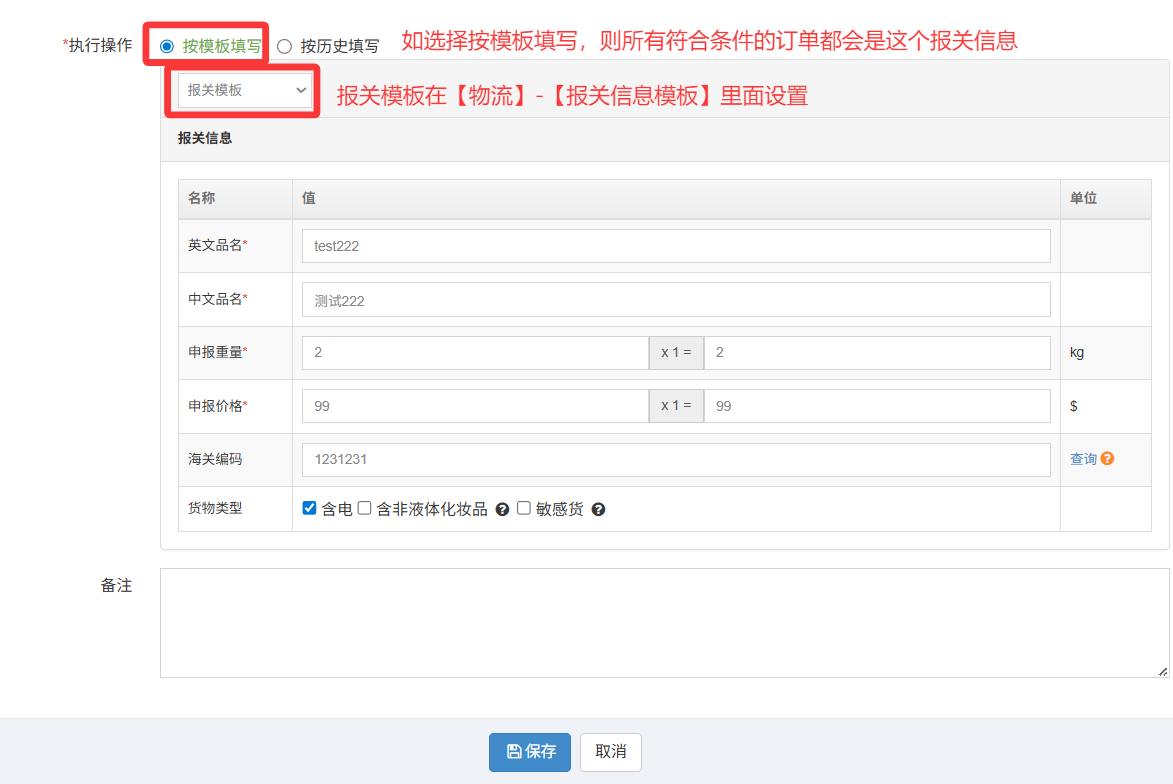Click the 保存 save button
This screenshot has width=1173, height=784.
529,752
